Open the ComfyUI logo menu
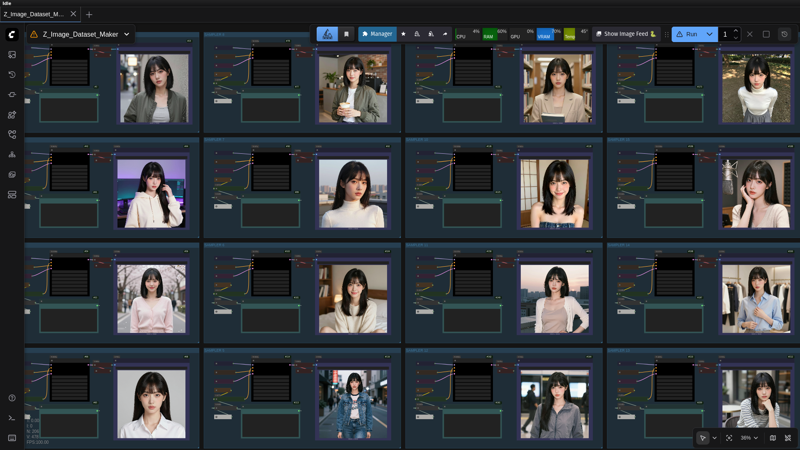Image resolution: width=800 pixels, height=450 pixels. pos(12,34)
